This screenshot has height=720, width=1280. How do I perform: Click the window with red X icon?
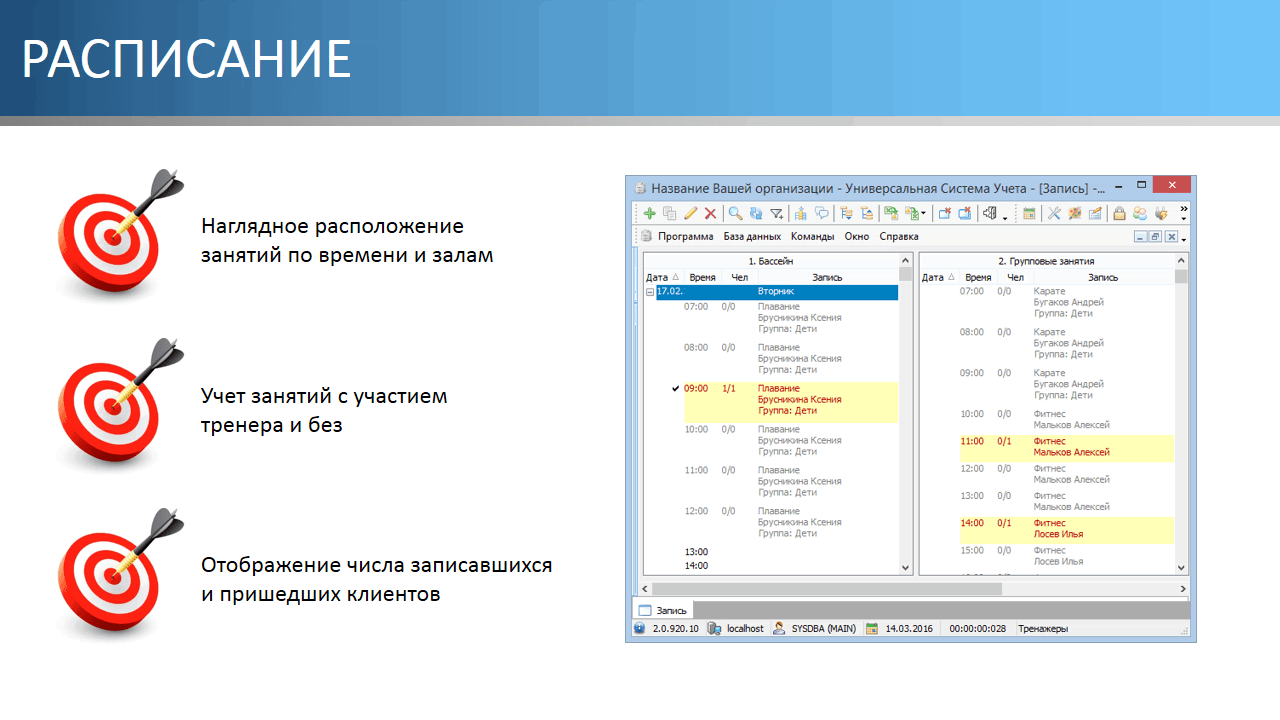click(x=966, y=213)
